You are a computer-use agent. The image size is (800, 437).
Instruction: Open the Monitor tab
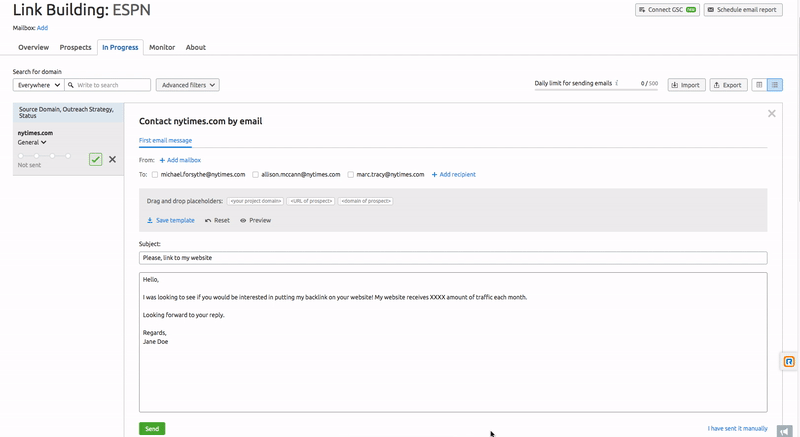(x=162, y=47)
